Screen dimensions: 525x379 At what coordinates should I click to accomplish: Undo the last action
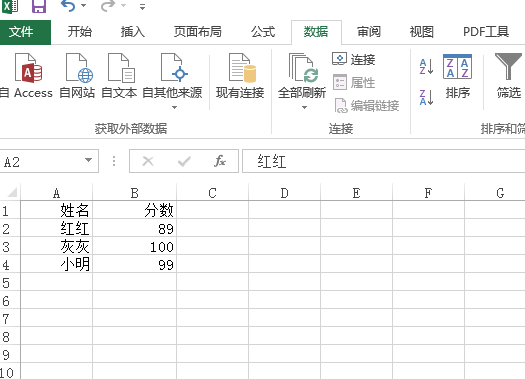point(68,6)
